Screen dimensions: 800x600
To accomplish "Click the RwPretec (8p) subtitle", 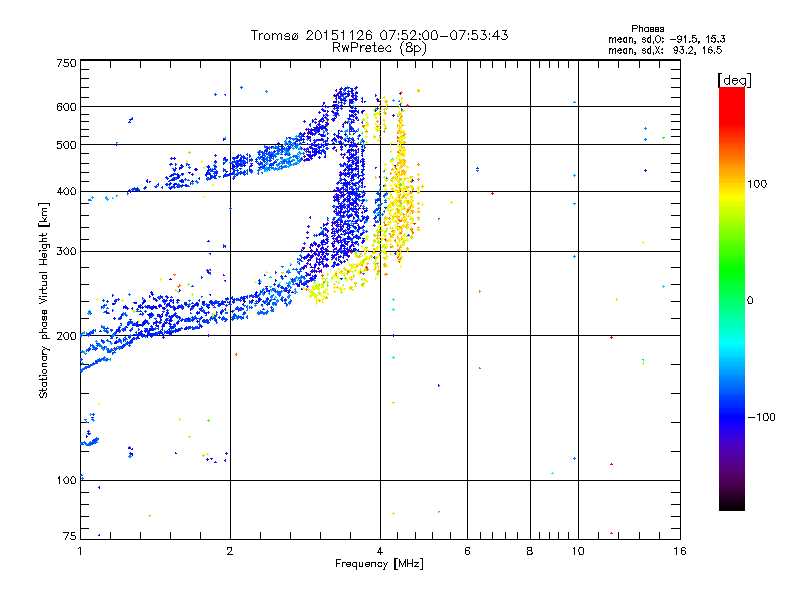I will coord(379,47).
